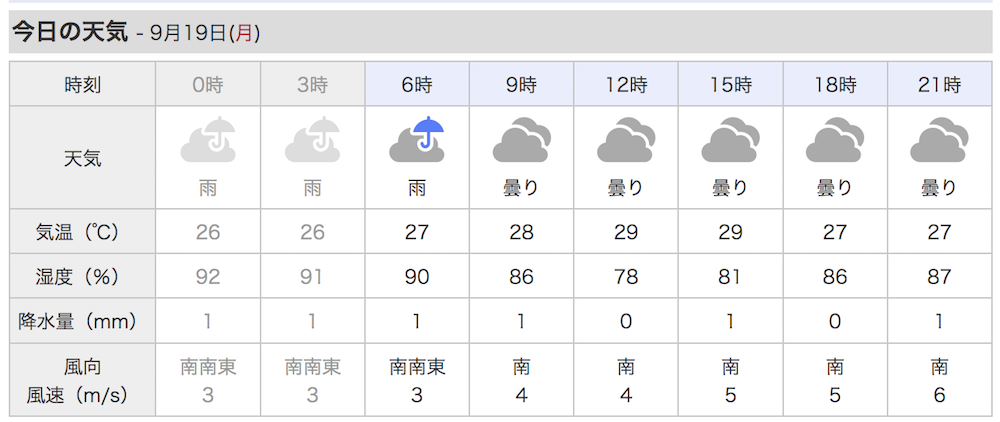Click the 今日の天気 heading
The width and height of the screenshot is (1000, 422).
click(x=71, y=32)
